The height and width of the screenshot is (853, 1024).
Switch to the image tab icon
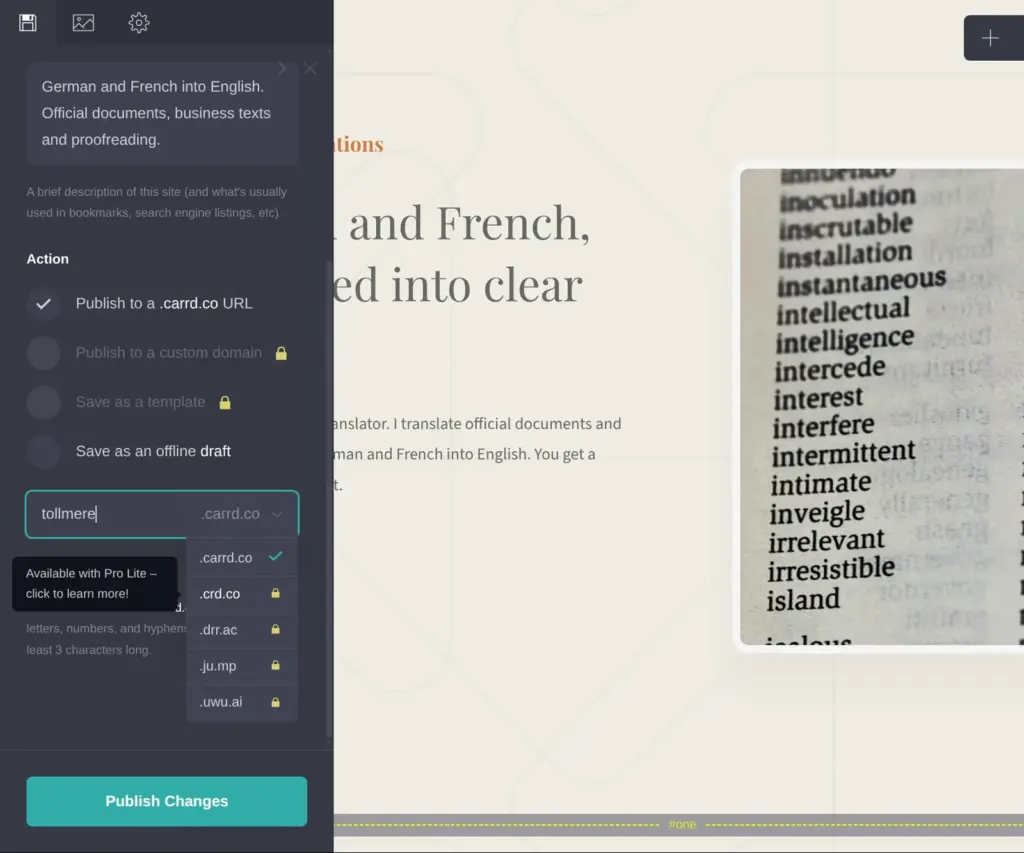[83, 23]
